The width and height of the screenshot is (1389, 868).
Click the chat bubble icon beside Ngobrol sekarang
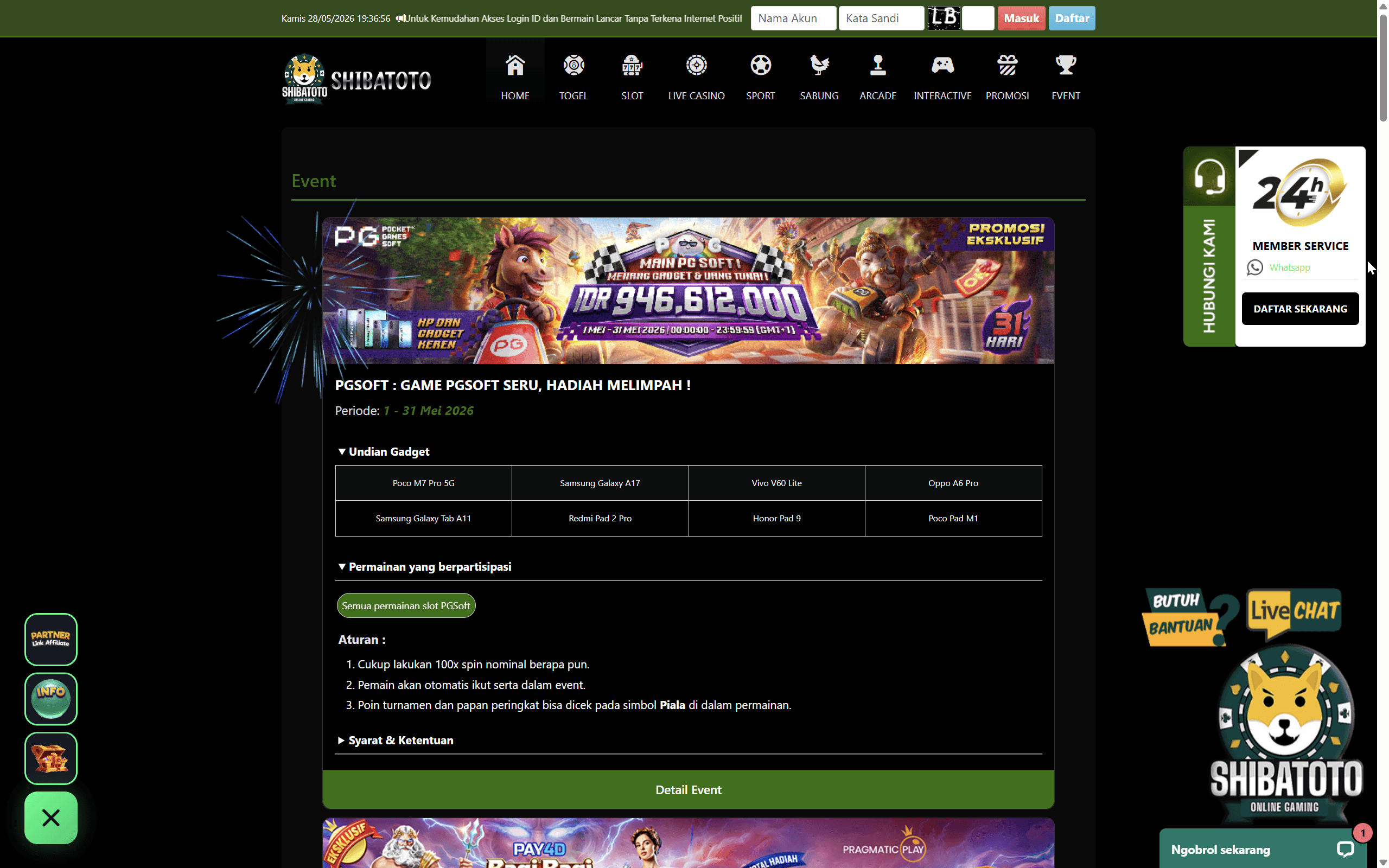(1346, 849)
